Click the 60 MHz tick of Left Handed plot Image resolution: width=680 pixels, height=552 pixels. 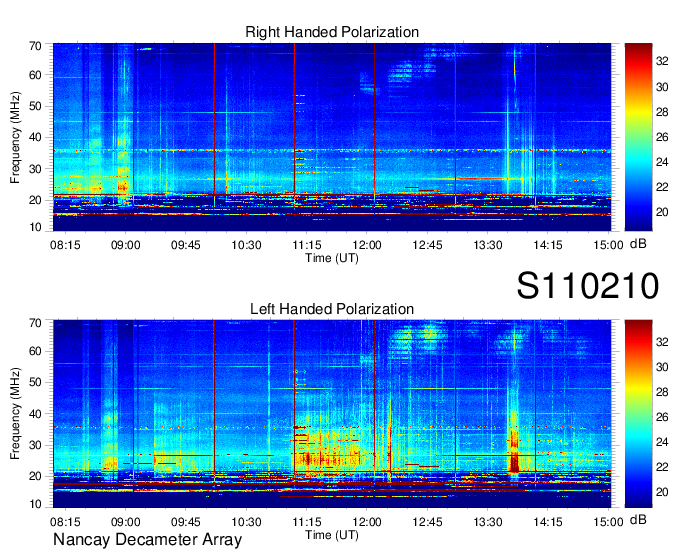(x=35, y=351)
